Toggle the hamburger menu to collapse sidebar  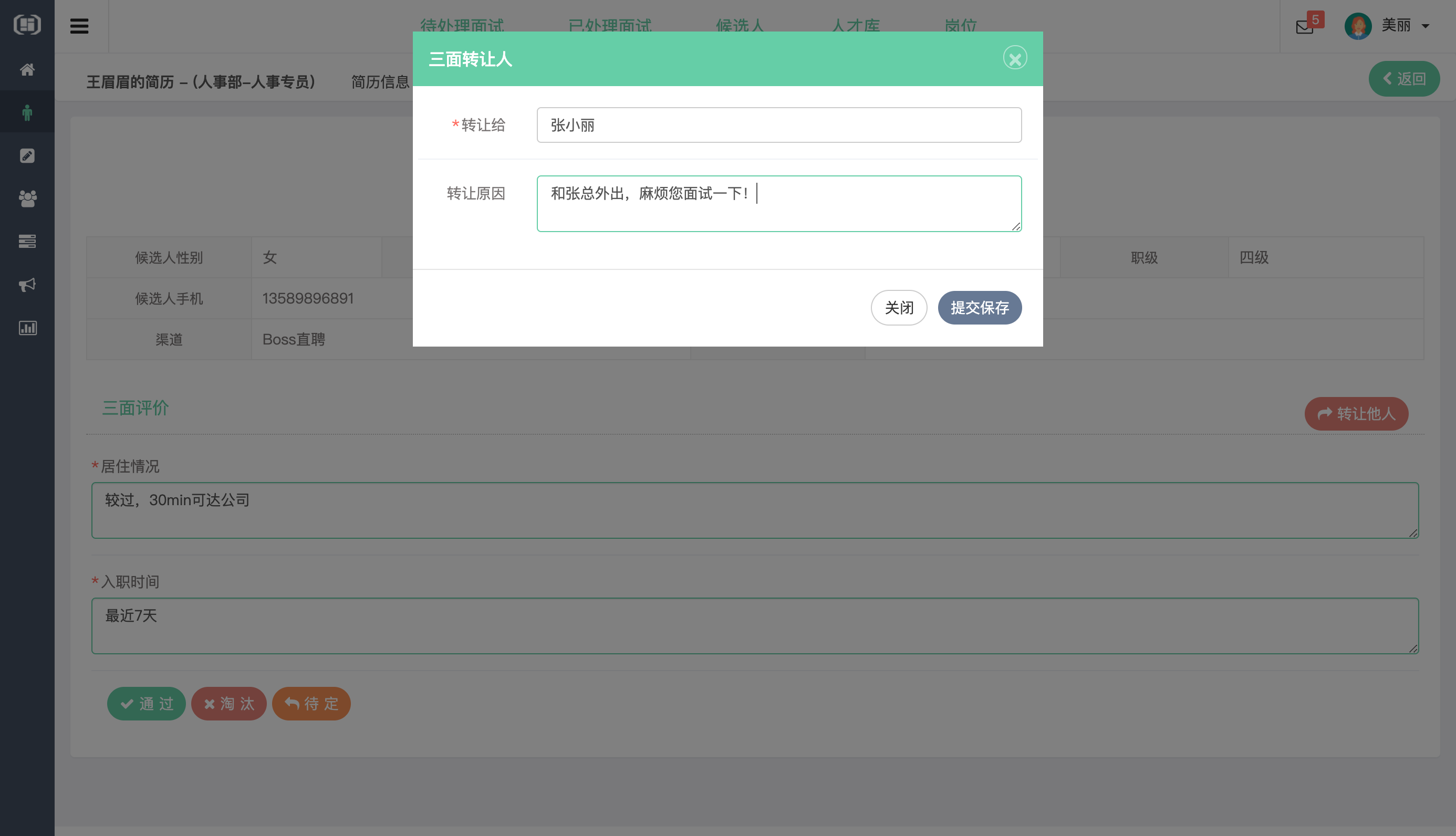80,26
